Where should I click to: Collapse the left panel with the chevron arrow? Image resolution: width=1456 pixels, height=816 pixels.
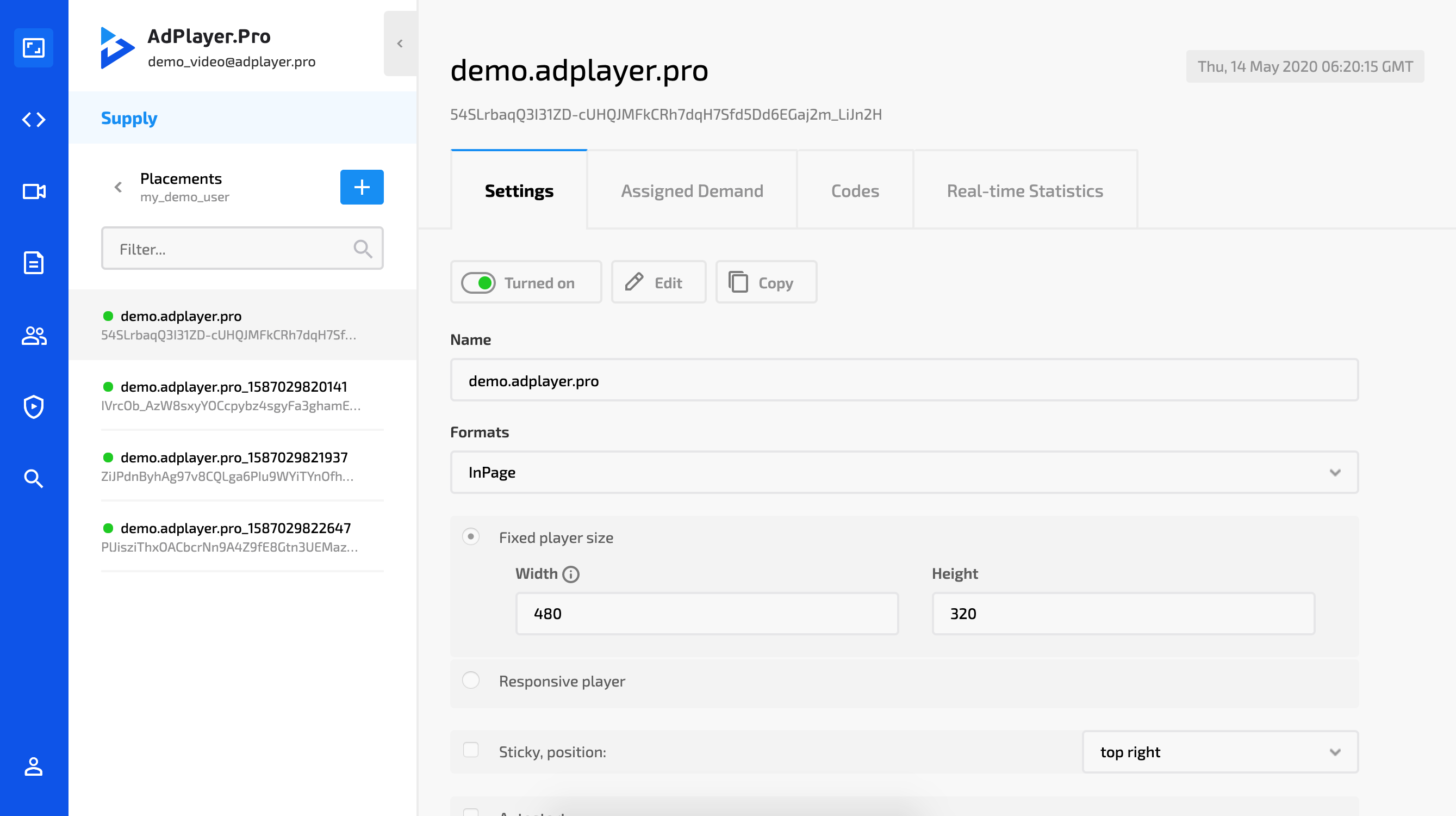400,43
